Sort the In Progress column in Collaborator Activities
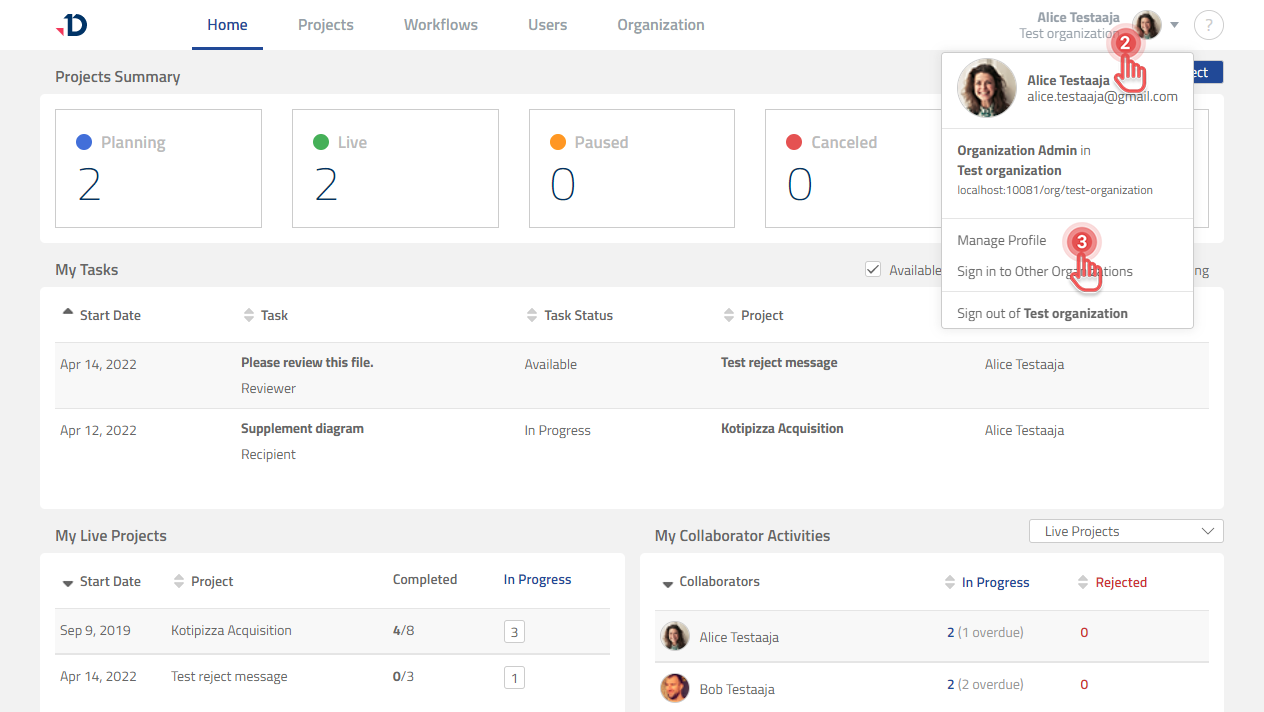This screenshot has width=1264, height=712. point(950,582)
